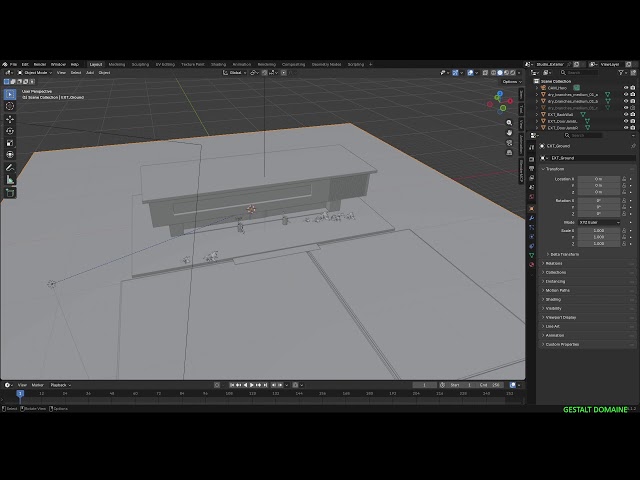Open the Particles properties tab
This screenshot has height=480, width=640.
tap(531, 227)
